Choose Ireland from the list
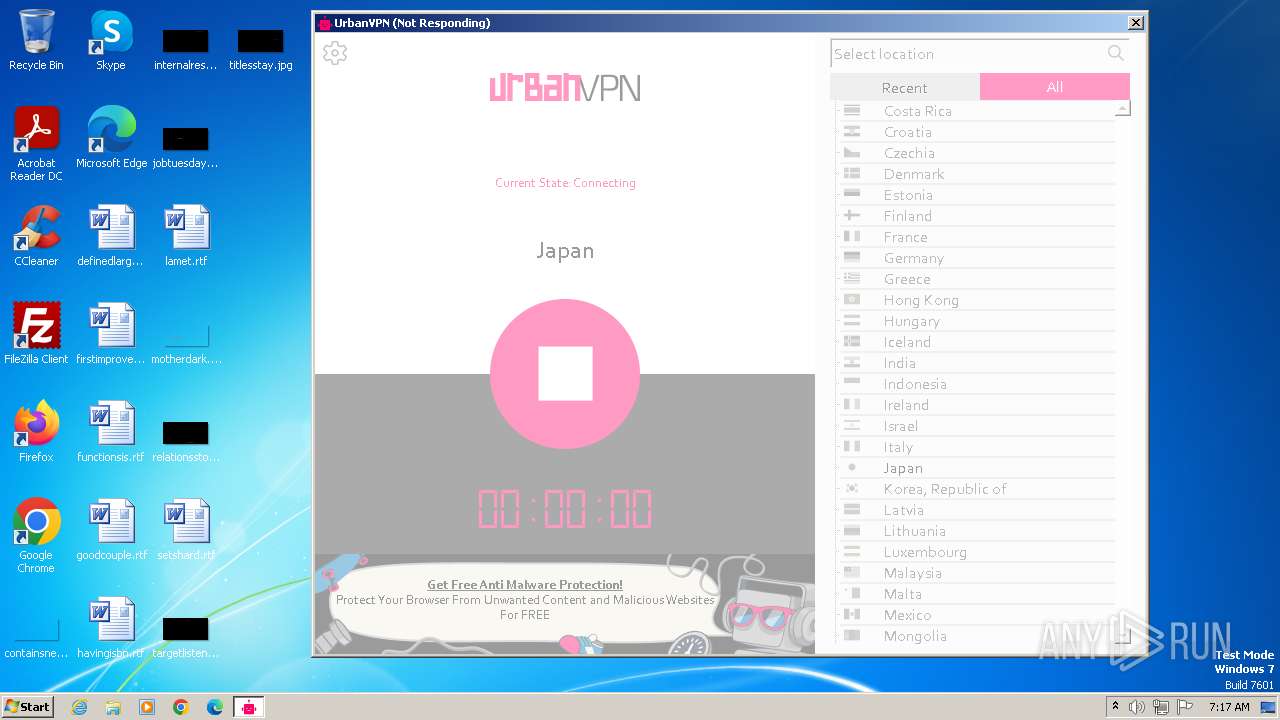Viewport: 1280px width, 720px height. (976, 405)
